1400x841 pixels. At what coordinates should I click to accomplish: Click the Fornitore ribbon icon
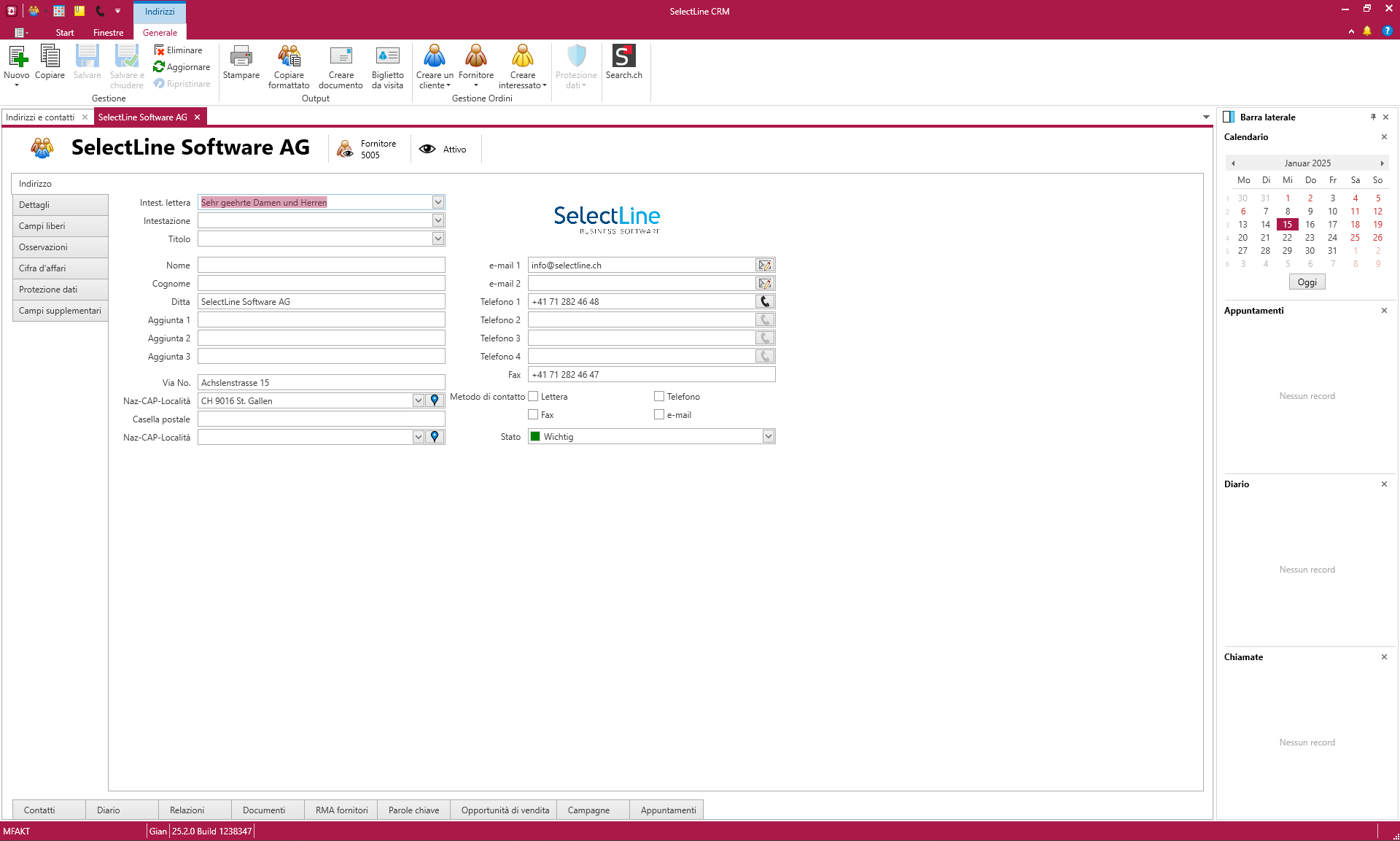tap(476, 57)
